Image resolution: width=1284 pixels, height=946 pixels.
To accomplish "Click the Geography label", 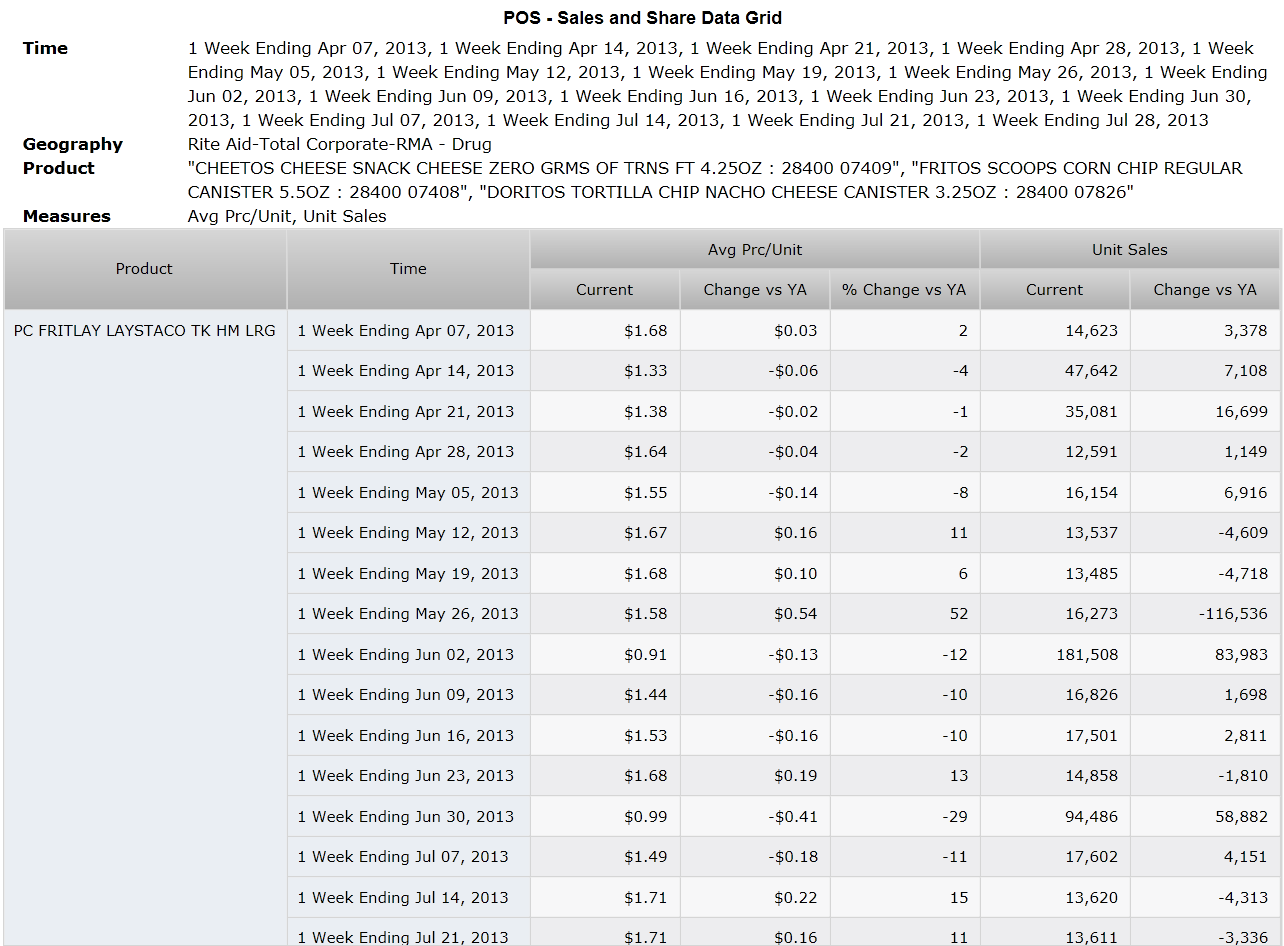I will [73, 145].
